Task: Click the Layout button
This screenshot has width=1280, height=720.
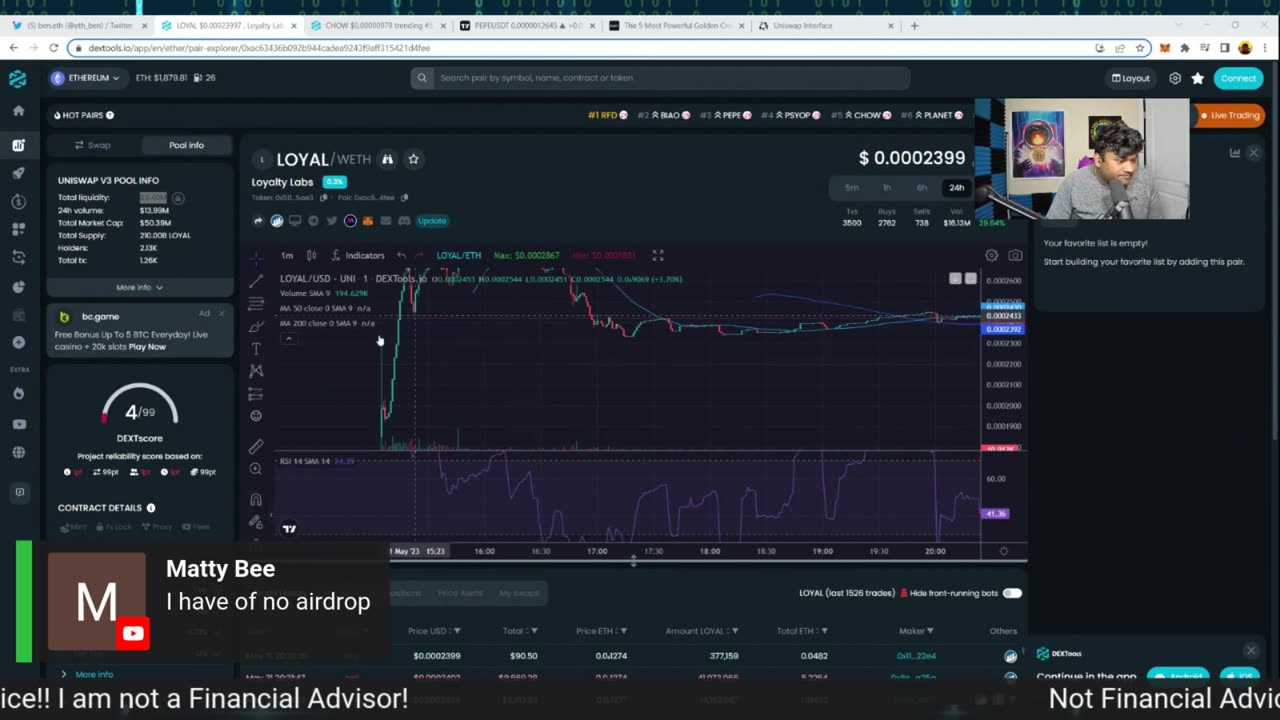Action: coord(1131,78)
